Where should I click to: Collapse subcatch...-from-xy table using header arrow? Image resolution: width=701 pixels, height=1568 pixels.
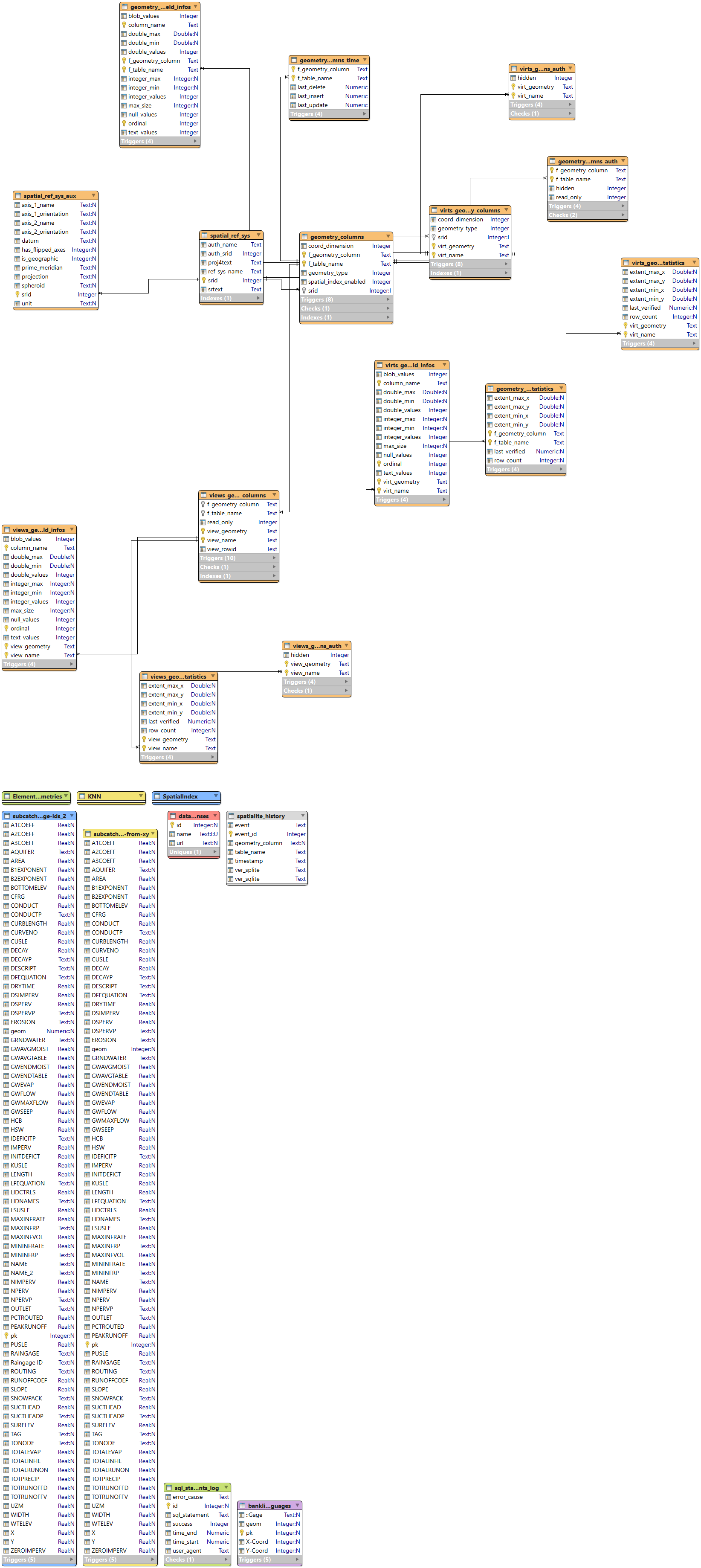coord(153,834)
